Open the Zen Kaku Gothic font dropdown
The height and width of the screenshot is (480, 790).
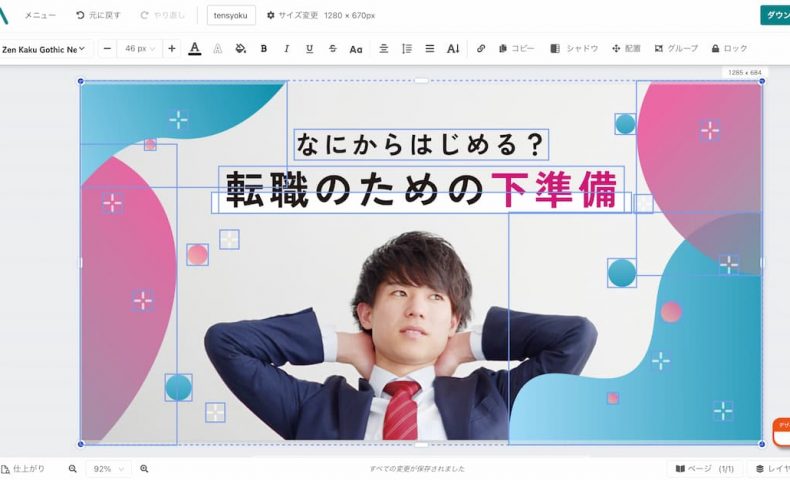43,49
